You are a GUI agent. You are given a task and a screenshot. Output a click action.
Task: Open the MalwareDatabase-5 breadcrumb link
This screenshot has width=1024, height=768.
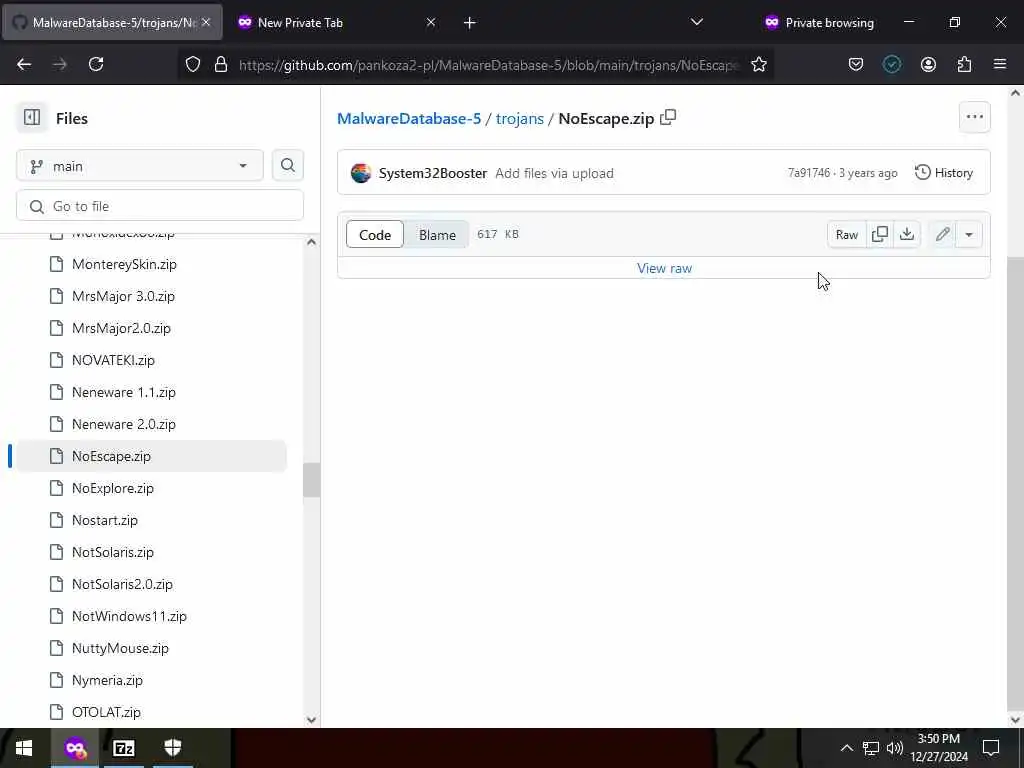(409, 118)
